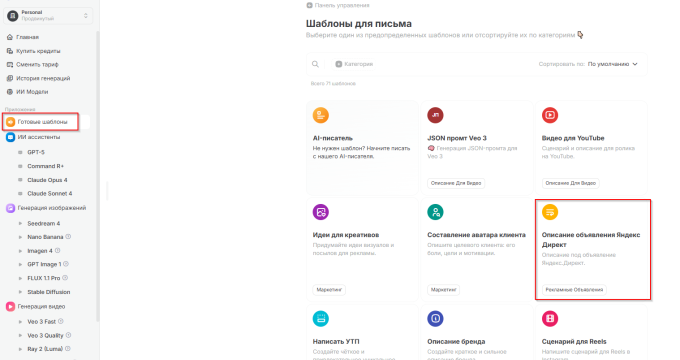Click Описание Для Видео tag under JSON промт
This screenshot has width=680, height=360.
(x=456, y=183)
